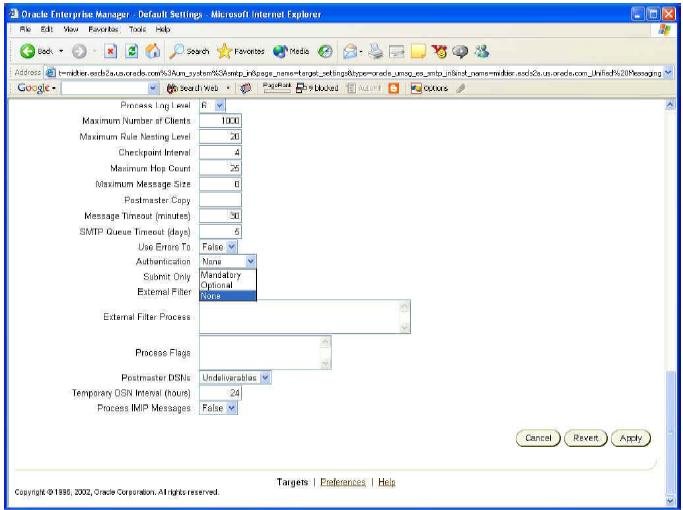Open Favorites star icon
The width and height of the screenshot is (683, 510).
[240, 51]
